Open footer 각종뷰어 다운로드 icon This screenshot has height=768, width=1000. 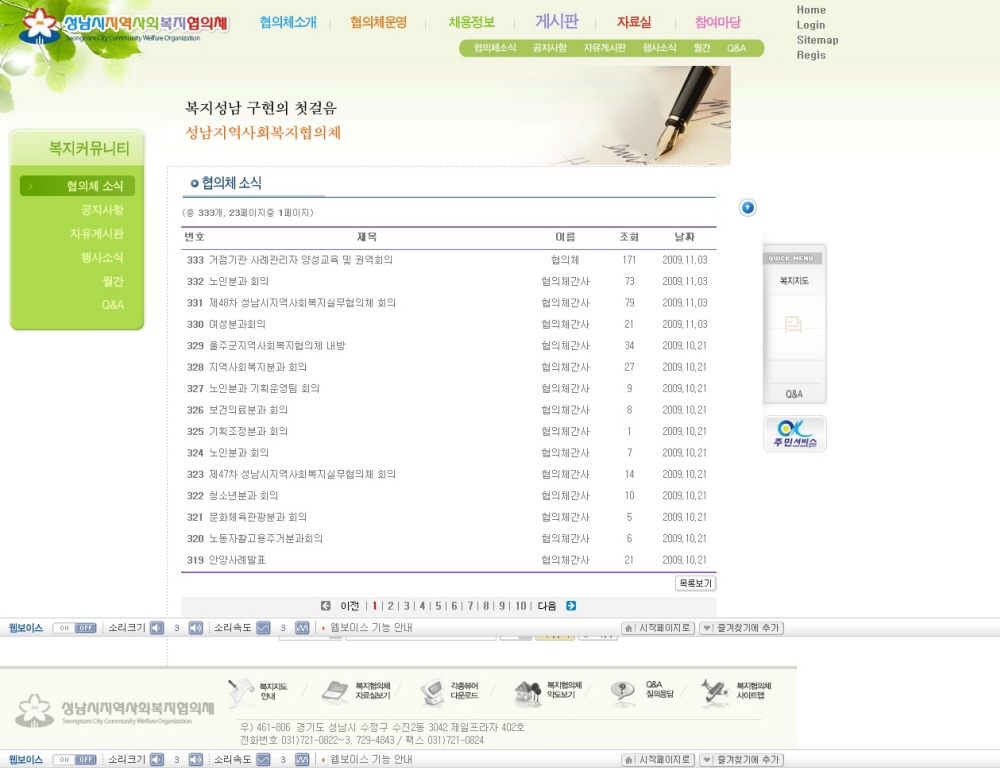432,691
